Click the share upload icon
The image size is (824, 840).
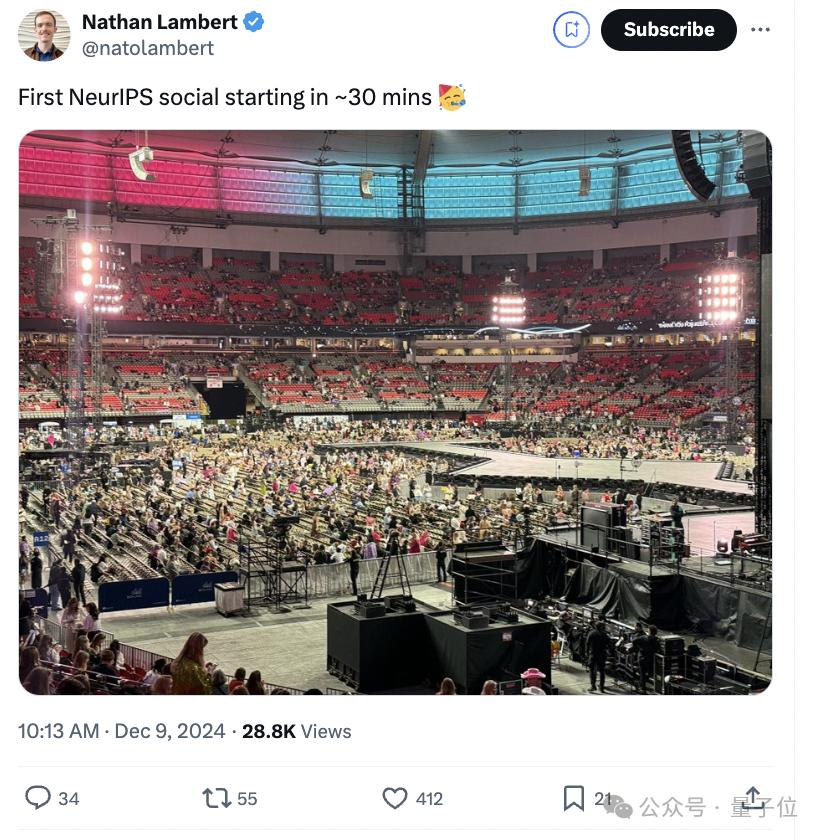754,798
